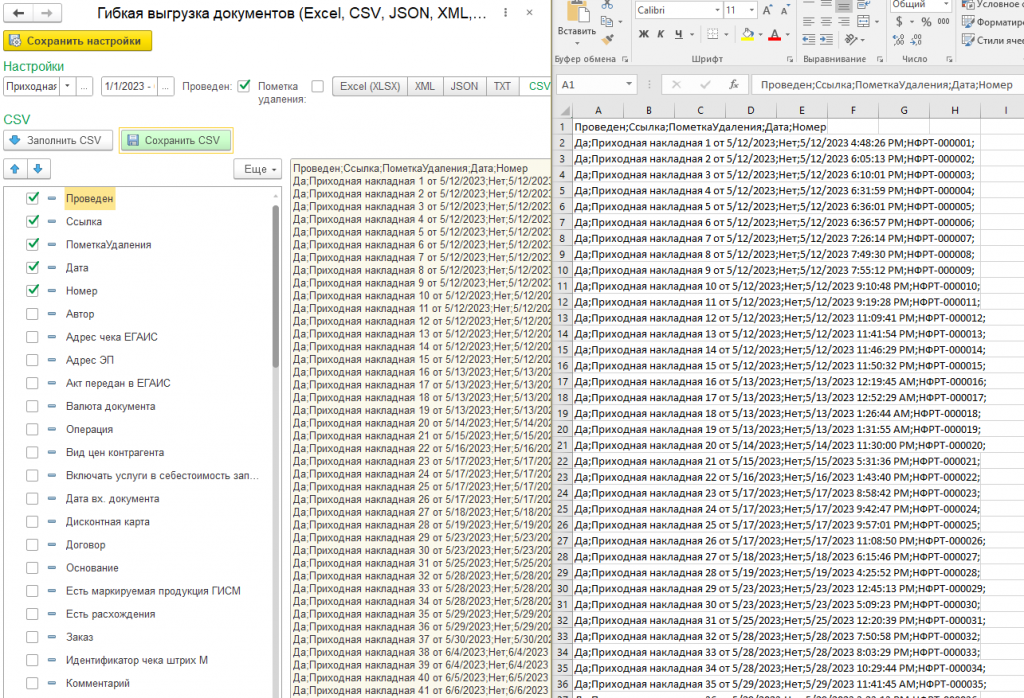Uncheck the Дата field checkbox
Viewport: 1024px width, 698px height.
tap(32, 268)
